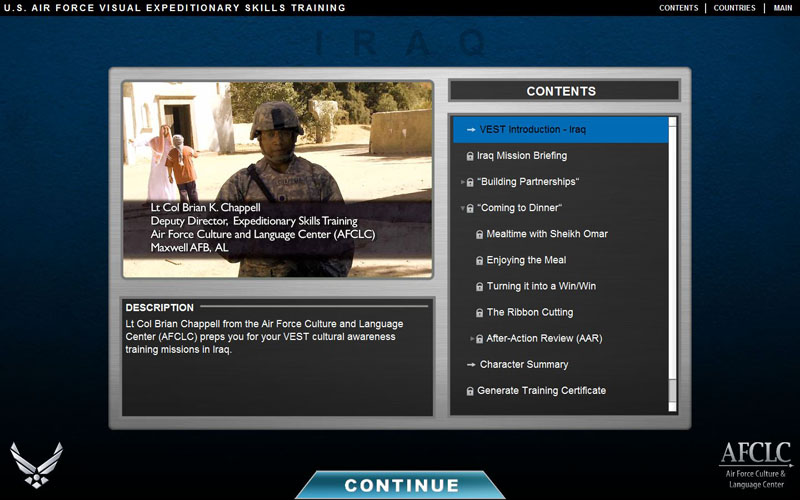Screen dimensions: 800x500
Task: Click the CONTINUE button
Action: 401,485
